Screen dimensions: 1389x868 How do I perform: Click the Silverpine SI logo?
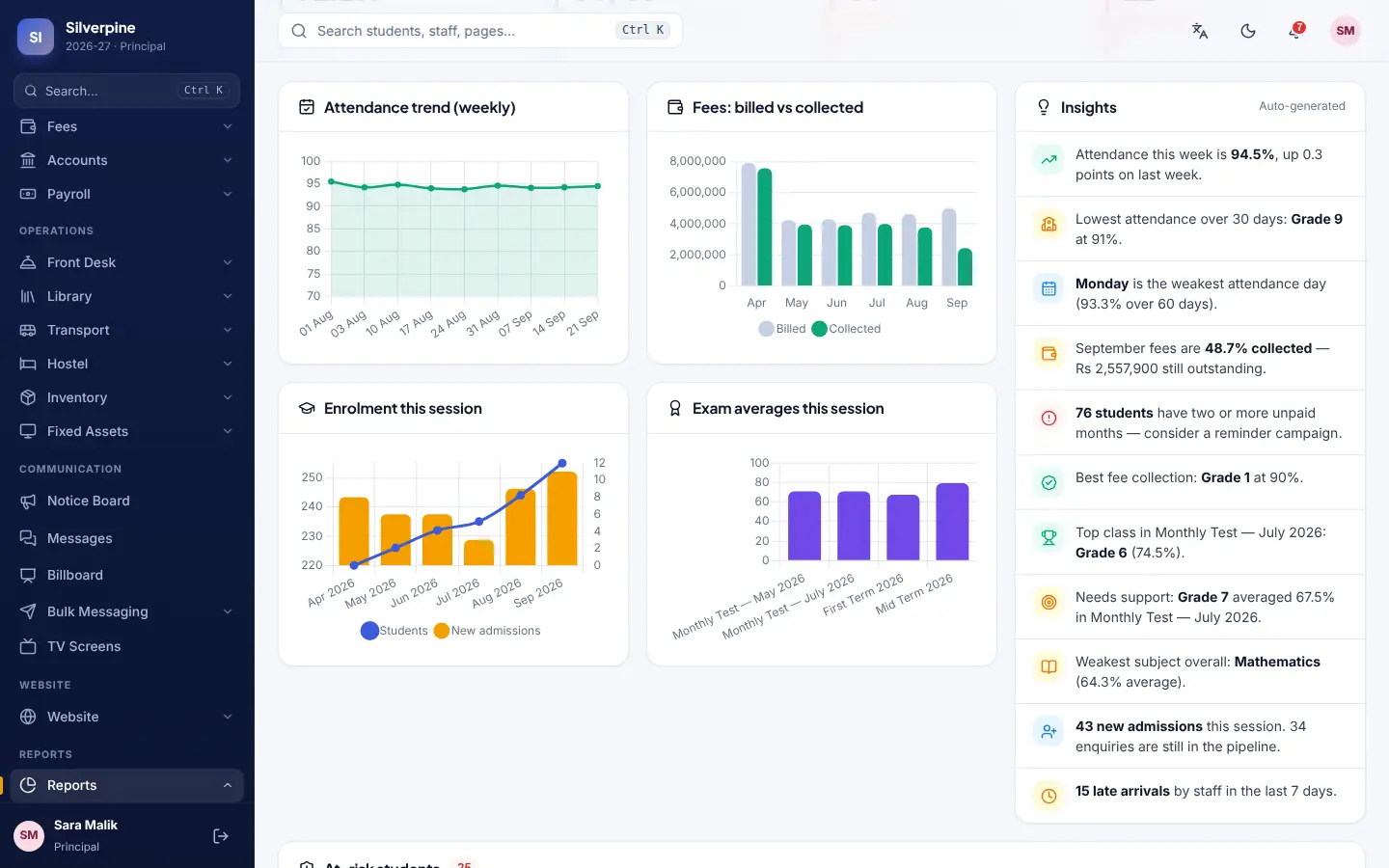(x=36, y=37)
